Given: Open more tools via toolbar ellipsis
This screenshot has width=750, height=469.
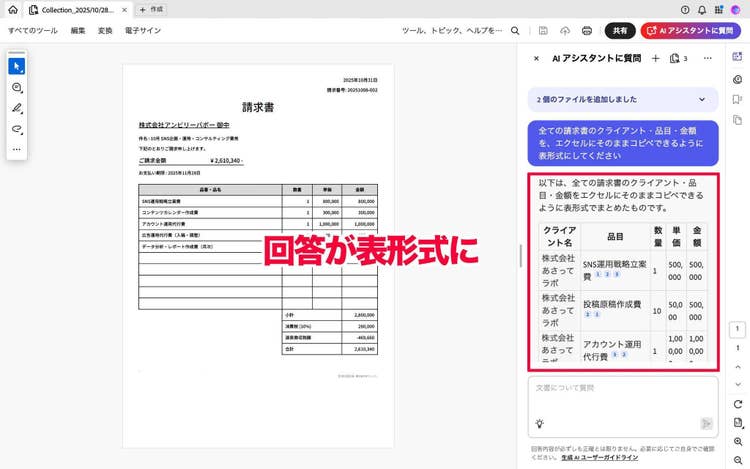Looking at the screenshot, I should point(16,149).
